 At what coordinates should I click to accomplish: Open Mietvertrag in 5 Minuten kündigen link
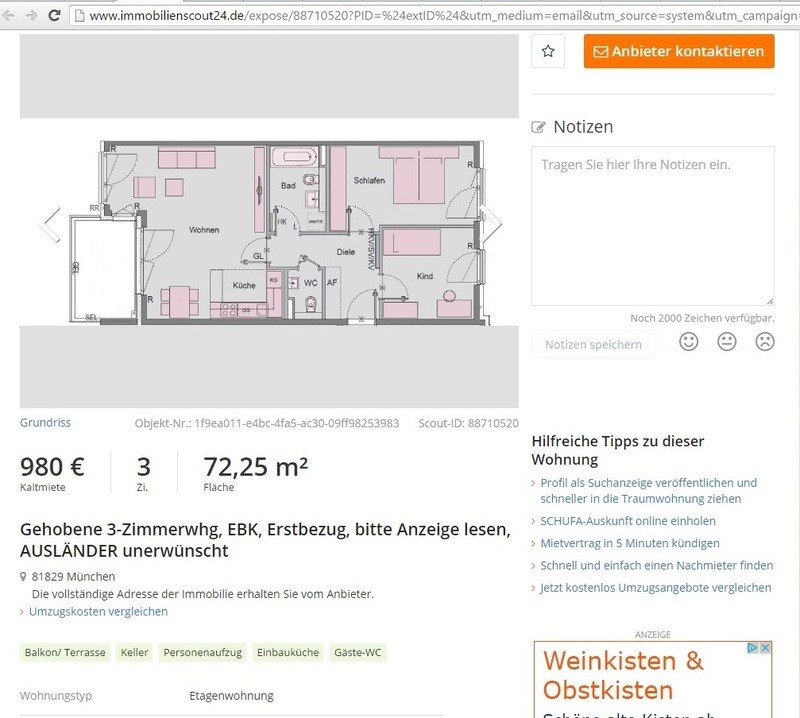point(630,543)
